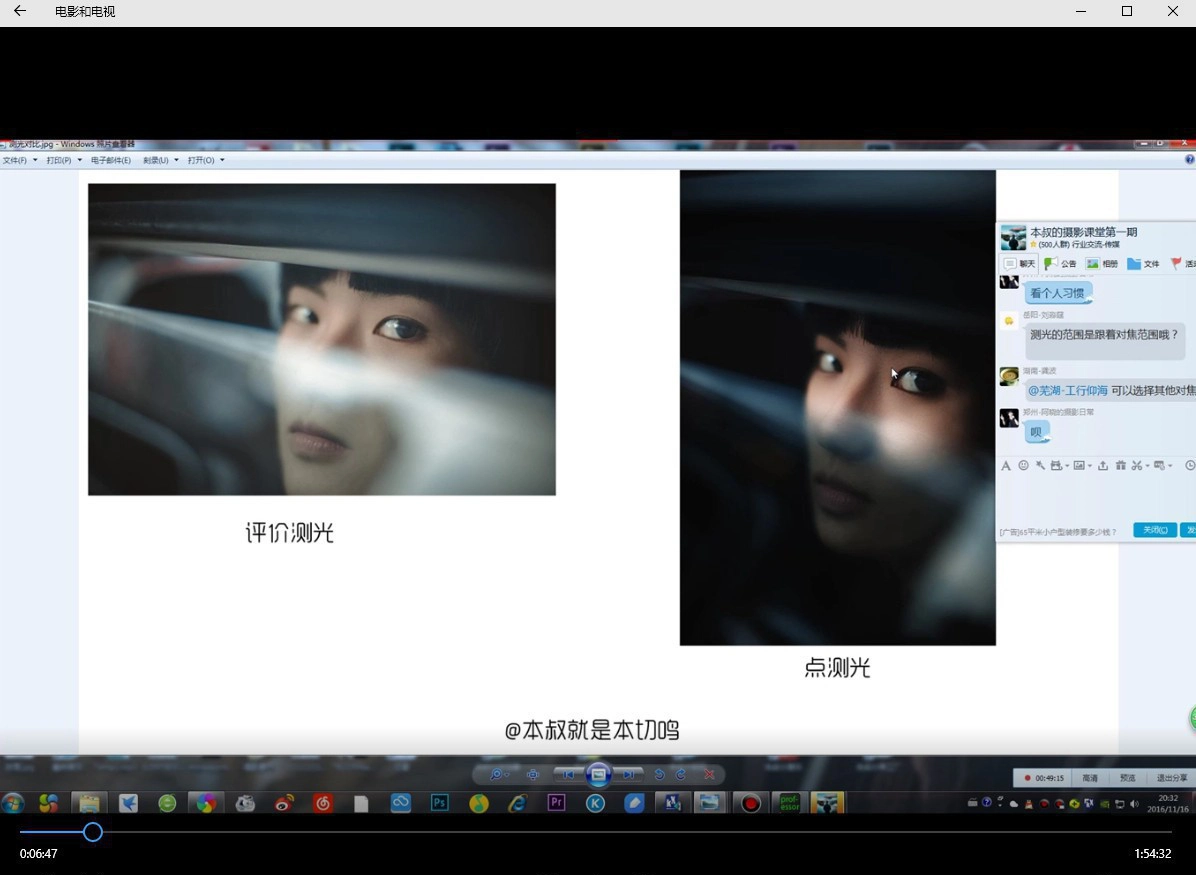Screen dimensions: 1196x875
Task: Click the 关闭(C) button in the chat window
Action: click(1155, 530)
